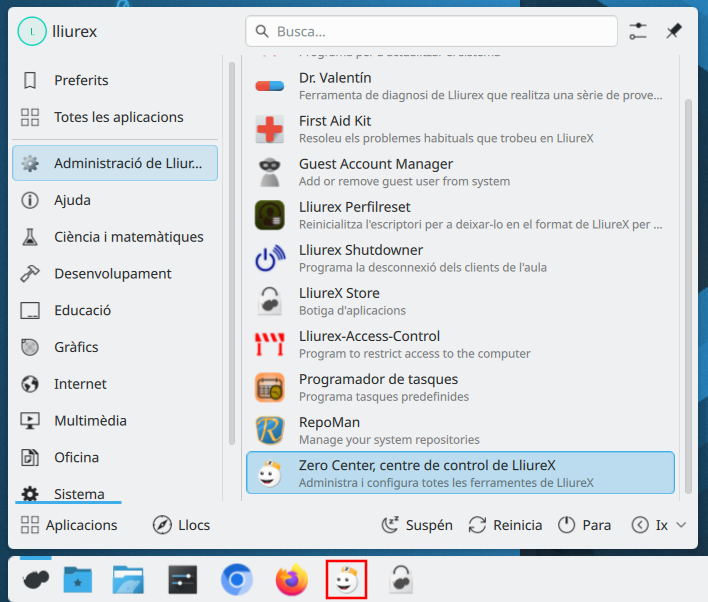708x602 pixels.
Task: Switch to the Aplicacions tab
Action: click(69, 525)
